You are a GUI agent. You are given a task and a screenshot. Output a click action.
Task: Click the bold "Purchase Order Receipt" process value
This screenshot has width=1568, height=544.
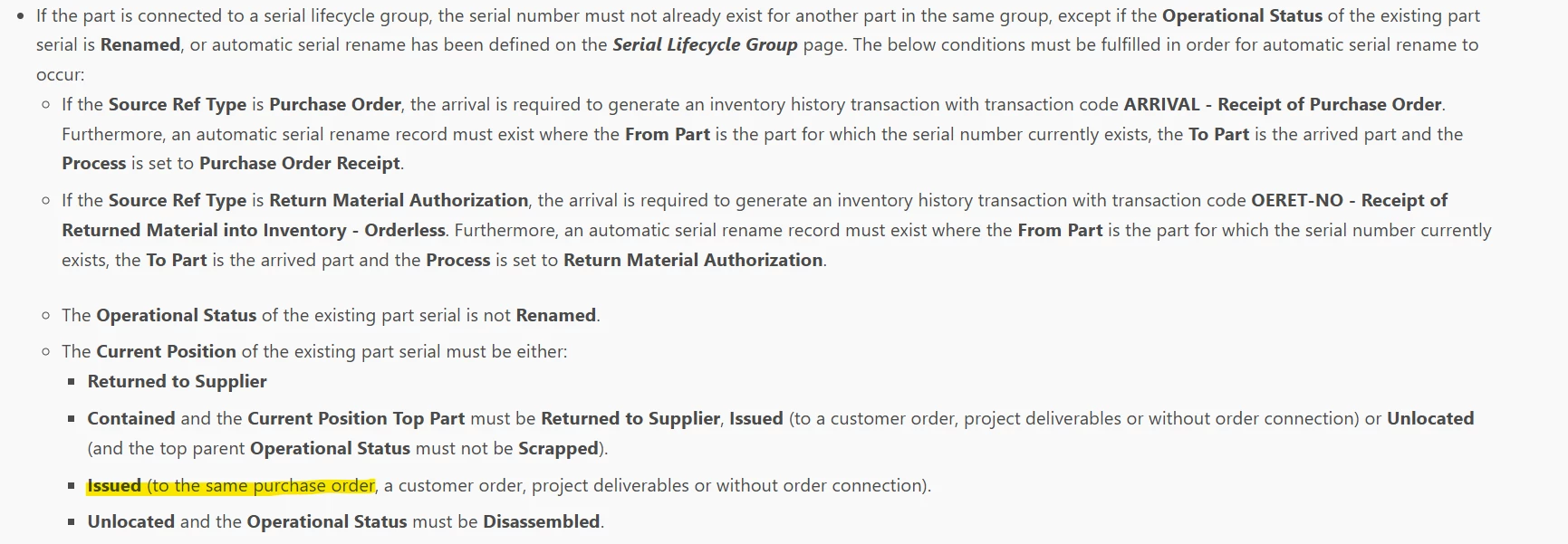click(x=299, y=163)
